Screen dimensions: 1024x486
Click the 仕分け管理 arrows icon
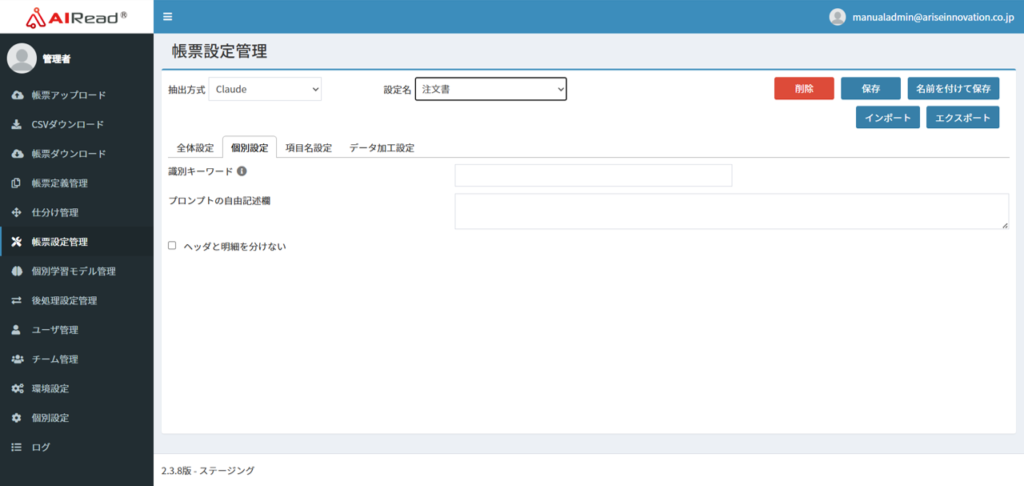click(16, 212)
